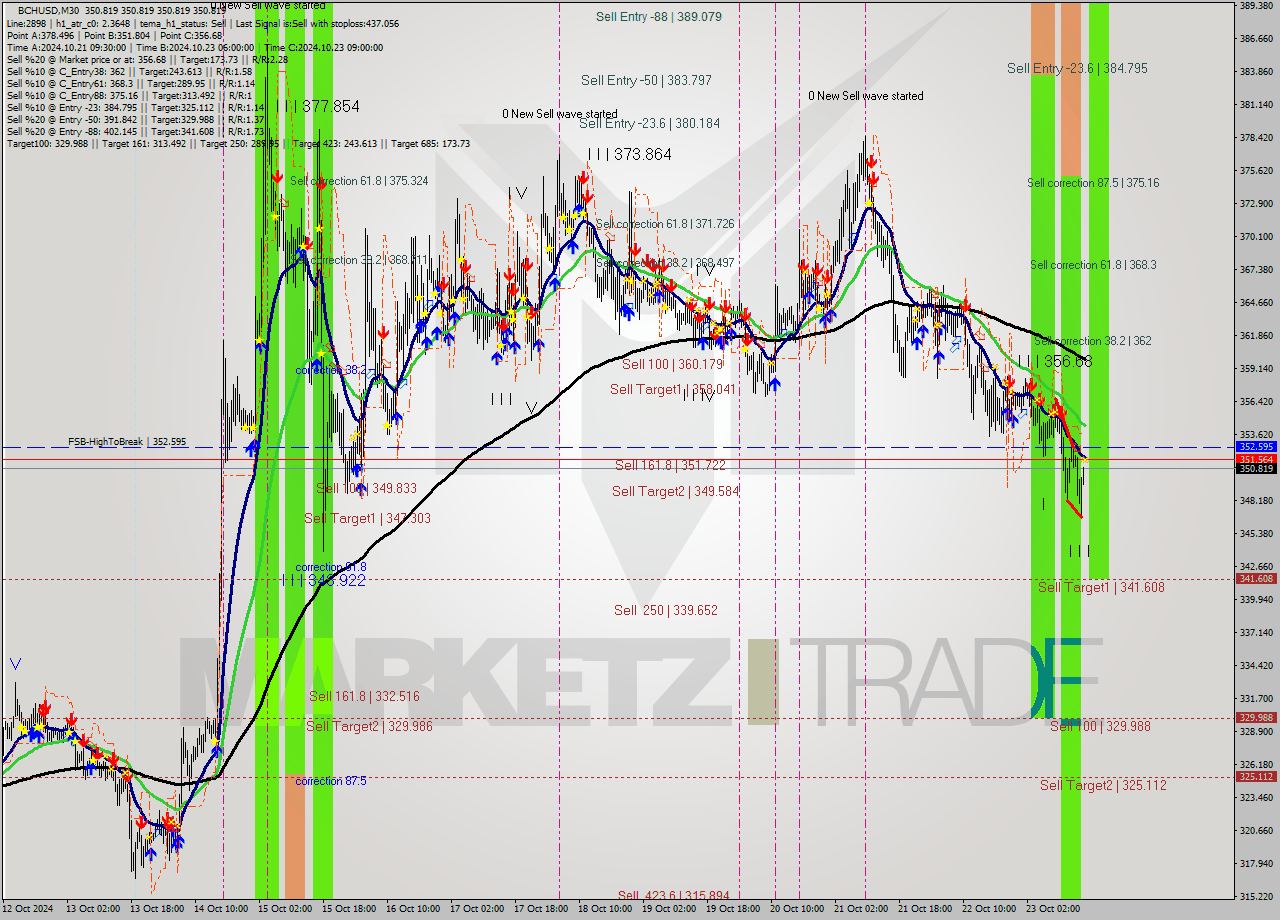Viewport: 1280px width, 920px height.
Task: Select the 'I I I 356.68' wave label
Action: 1055,361
